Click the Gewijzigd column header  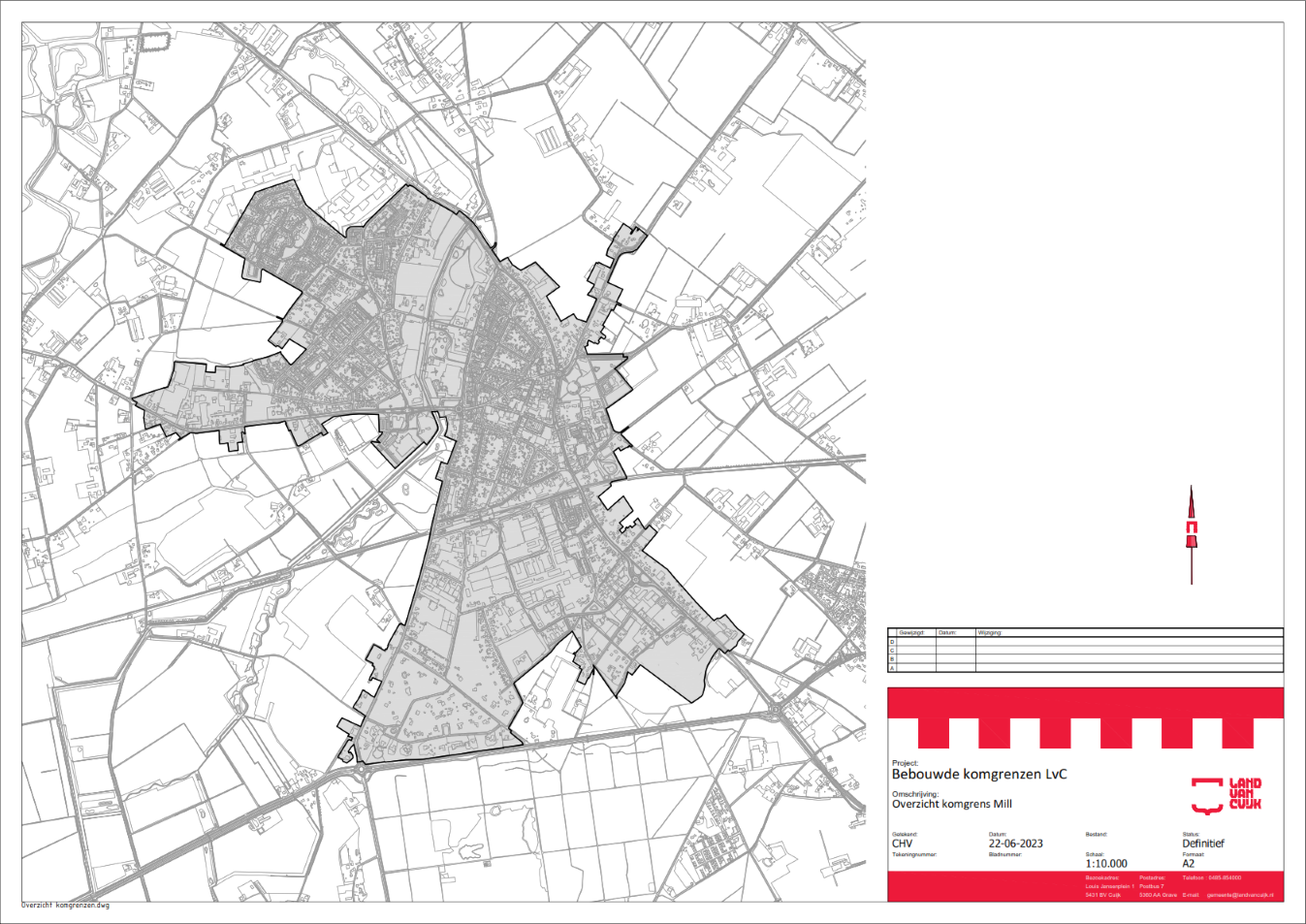coord(911,632)
